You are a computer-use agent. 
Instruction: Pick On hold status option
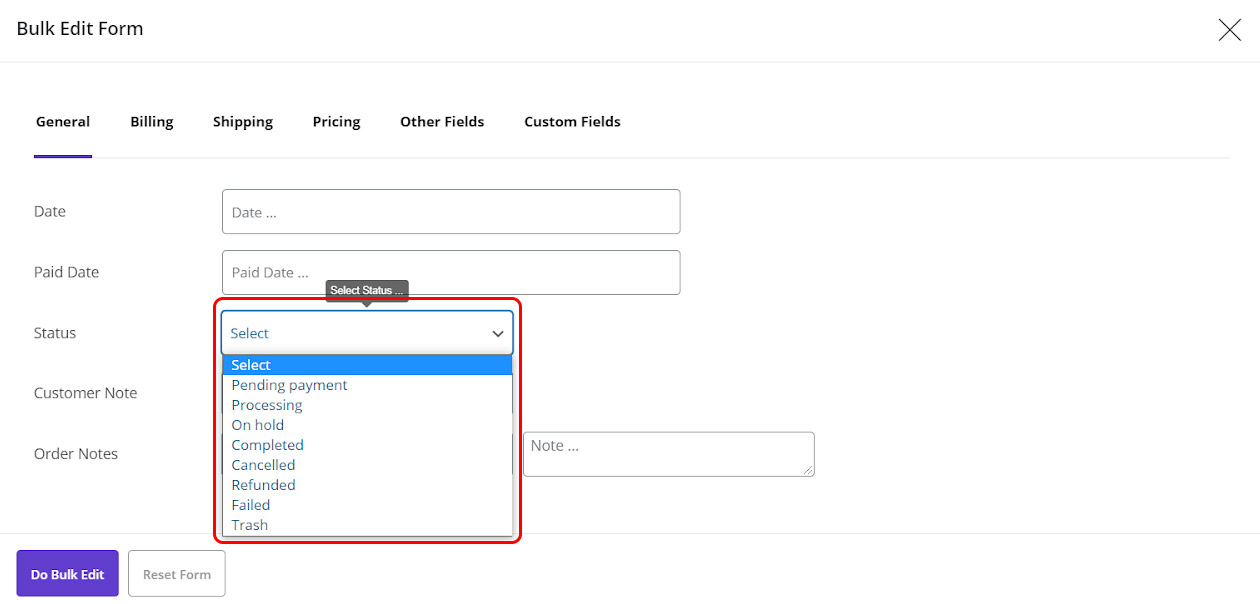tap(258, 425)
